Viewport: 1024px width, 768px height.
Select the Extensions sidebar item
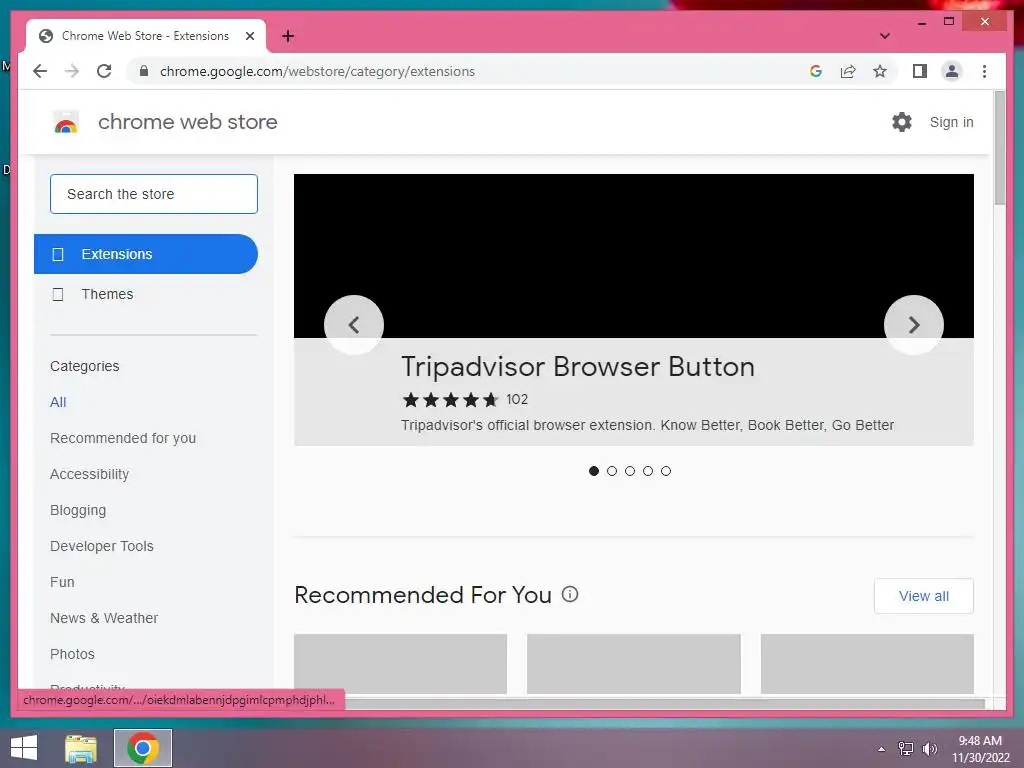point(146,254)
